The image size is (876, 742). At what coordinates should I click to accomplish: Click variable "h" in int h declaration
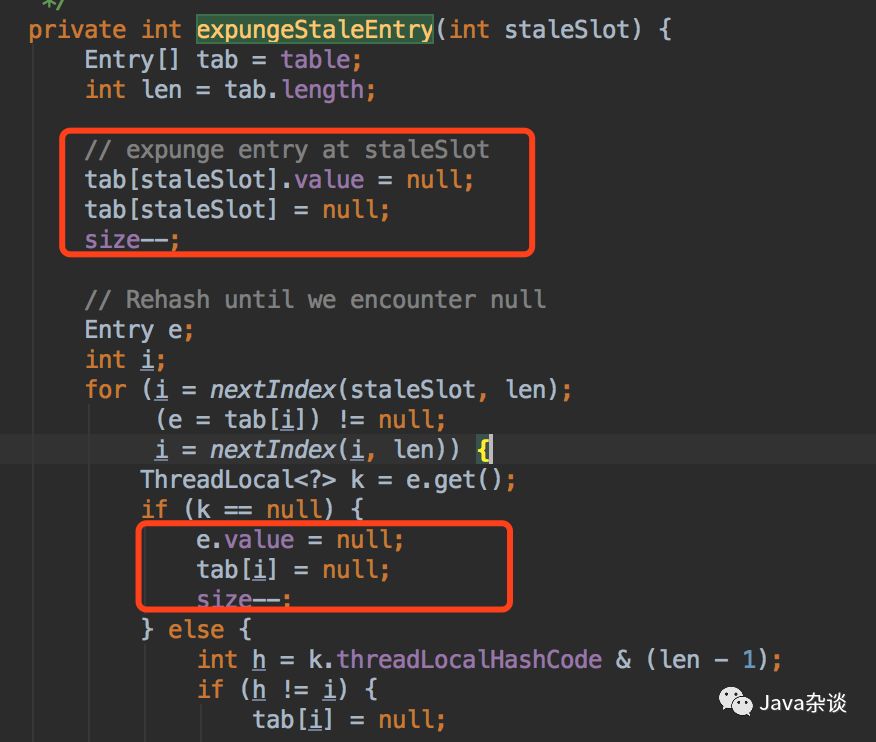(x=259, y=660)
